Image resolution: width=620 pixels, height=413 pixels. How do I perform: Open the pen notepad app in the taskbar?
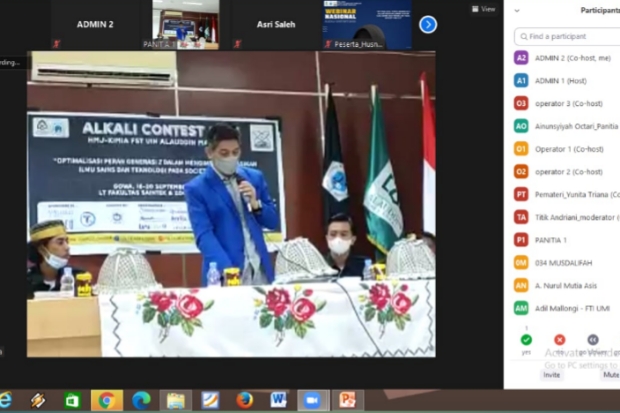click(x=210, y=400)
